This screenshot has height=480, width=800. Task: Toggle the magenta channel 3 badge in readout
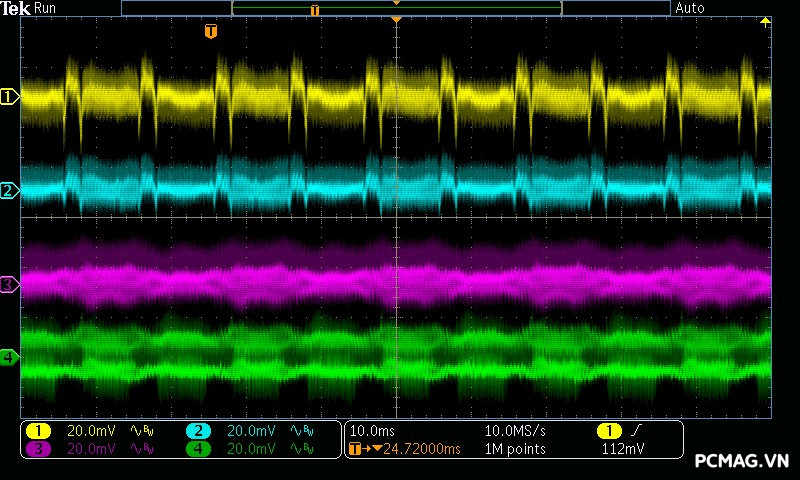(38, 449)
